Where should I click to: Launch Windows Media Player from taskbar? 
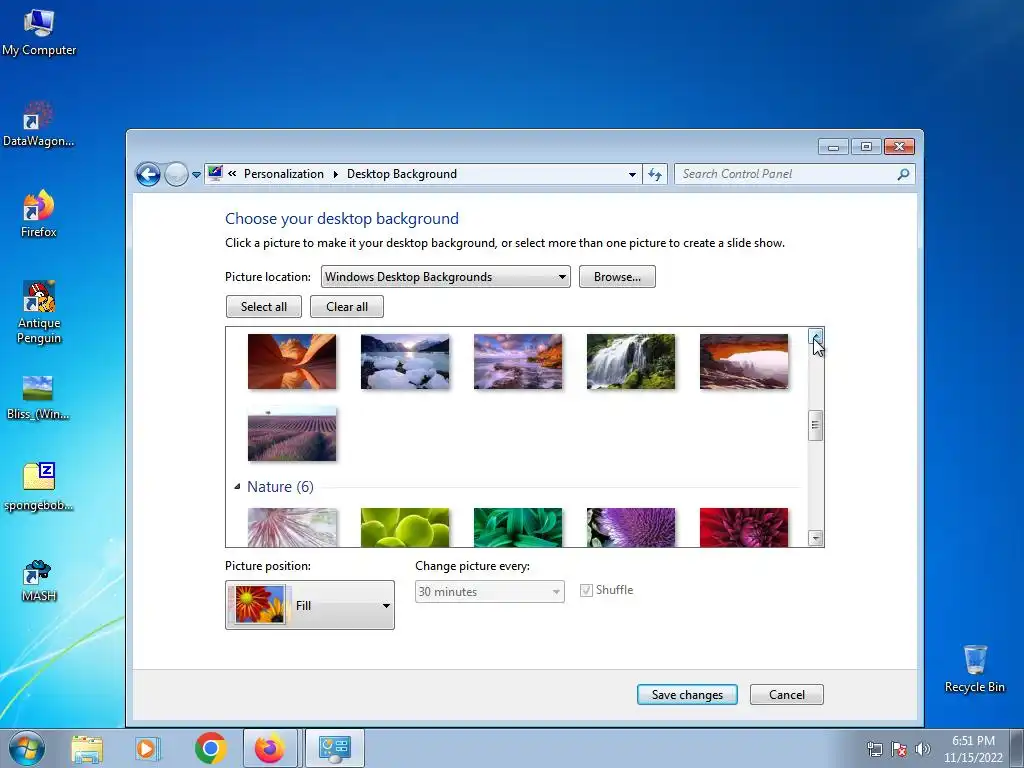coord(148,748)
